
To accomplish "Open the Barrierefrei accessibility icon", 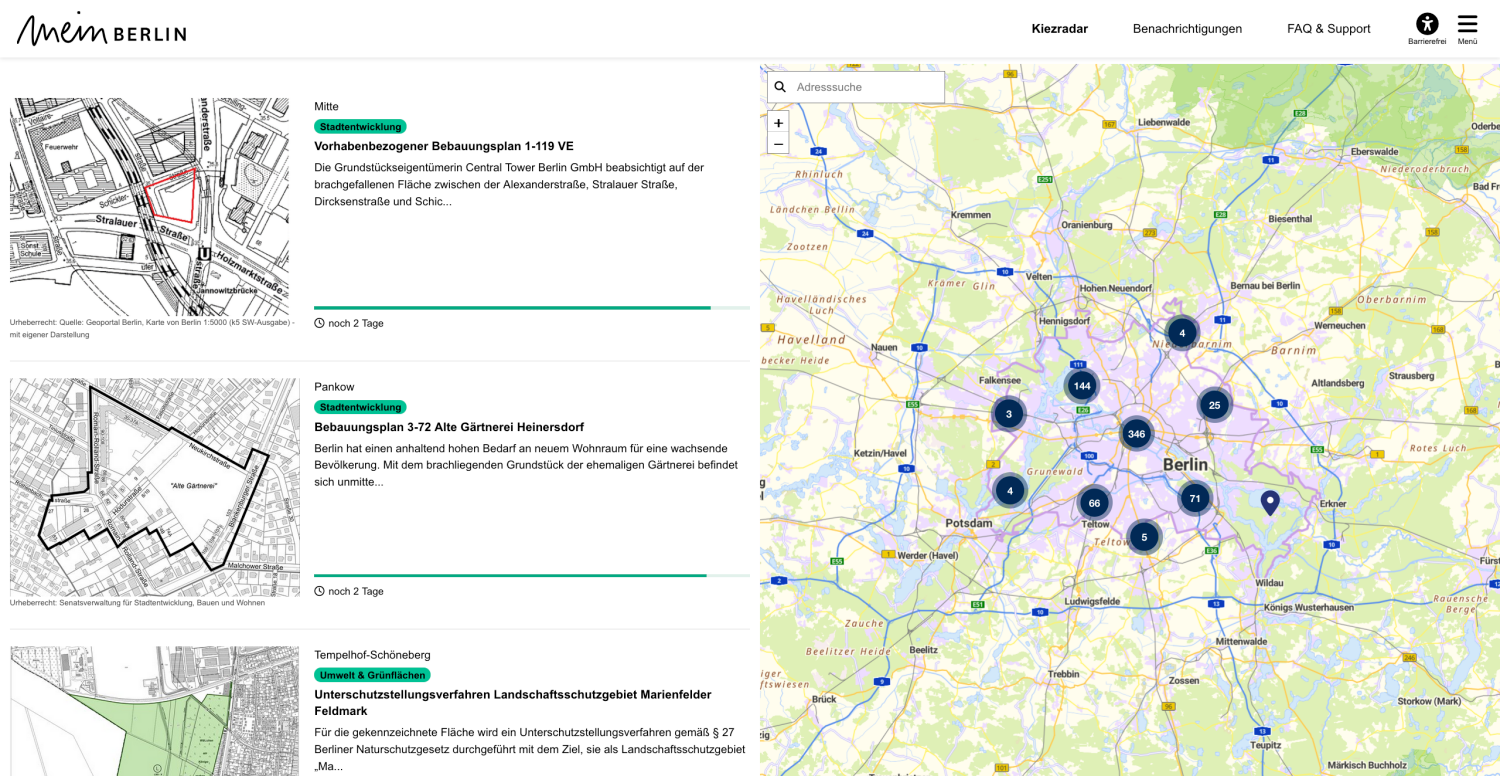I will 1426,25.
